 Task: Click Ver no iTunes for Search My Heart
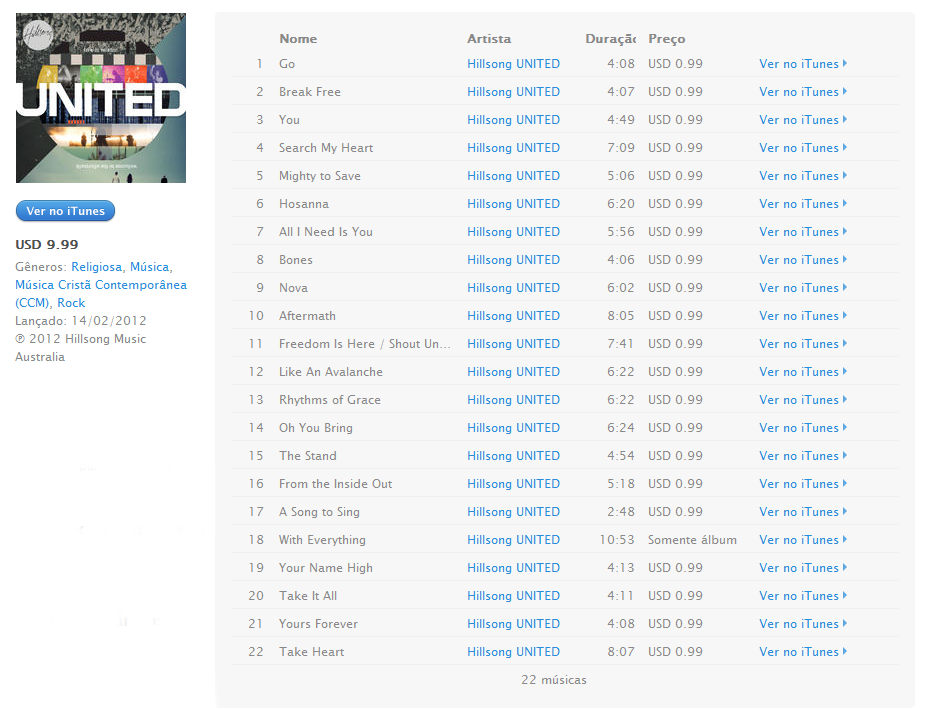pos(803,147)
